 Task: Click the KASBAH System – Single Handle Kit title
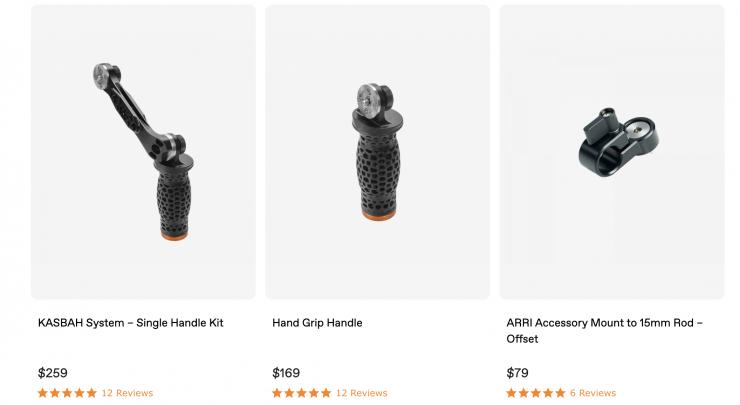coord(130,323)
